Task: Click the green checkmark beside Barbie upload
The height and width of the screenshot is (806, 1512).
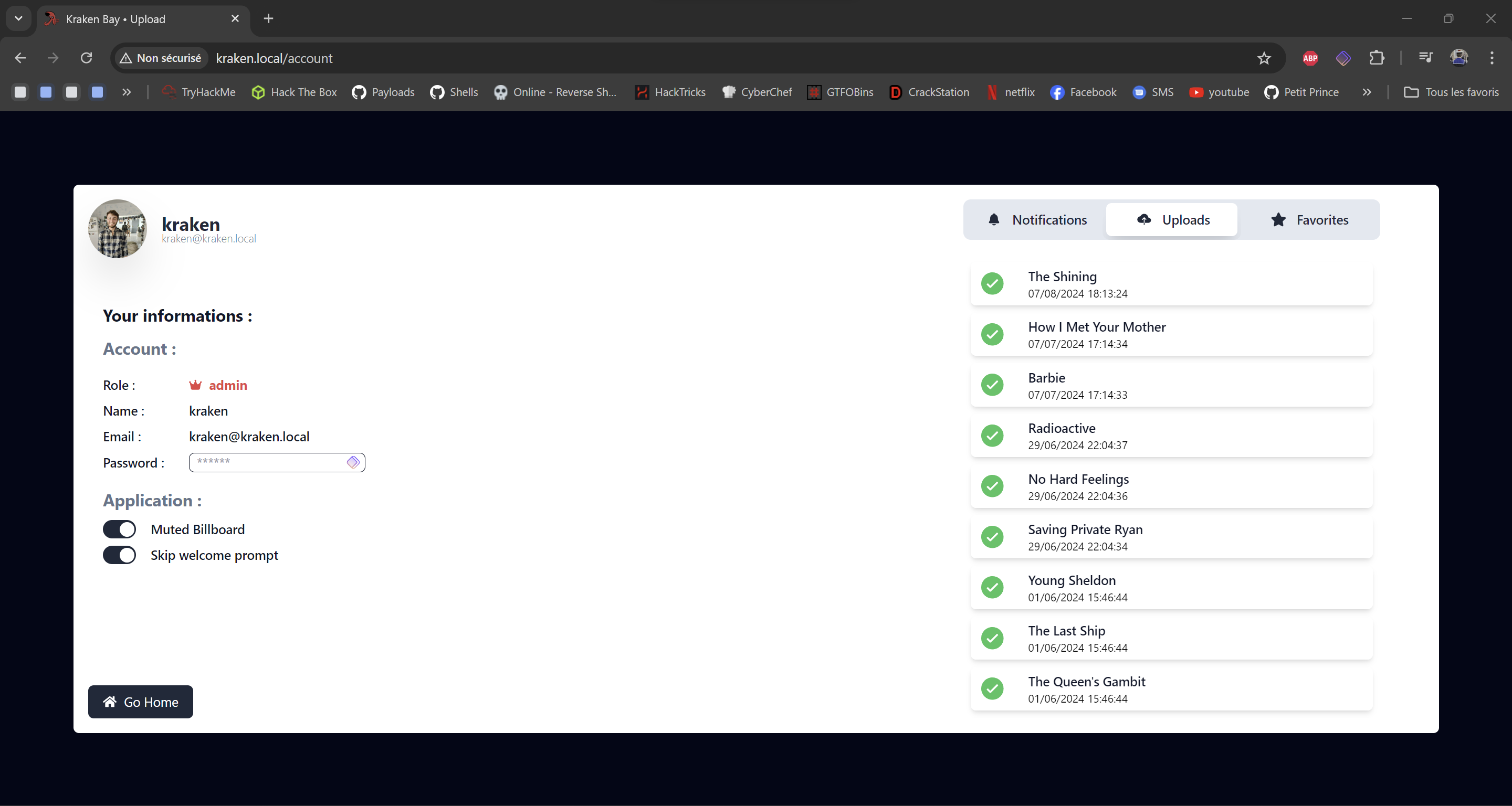Action: (x=992, y=385)
